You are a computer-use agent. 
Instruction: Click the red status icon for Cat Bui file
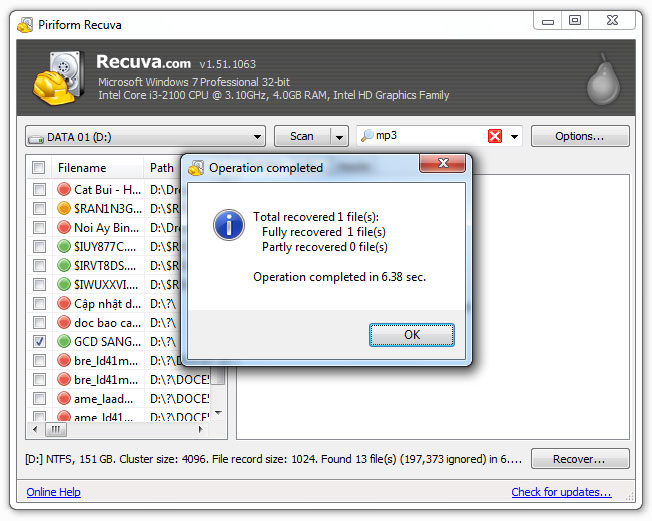click(64, 190)
